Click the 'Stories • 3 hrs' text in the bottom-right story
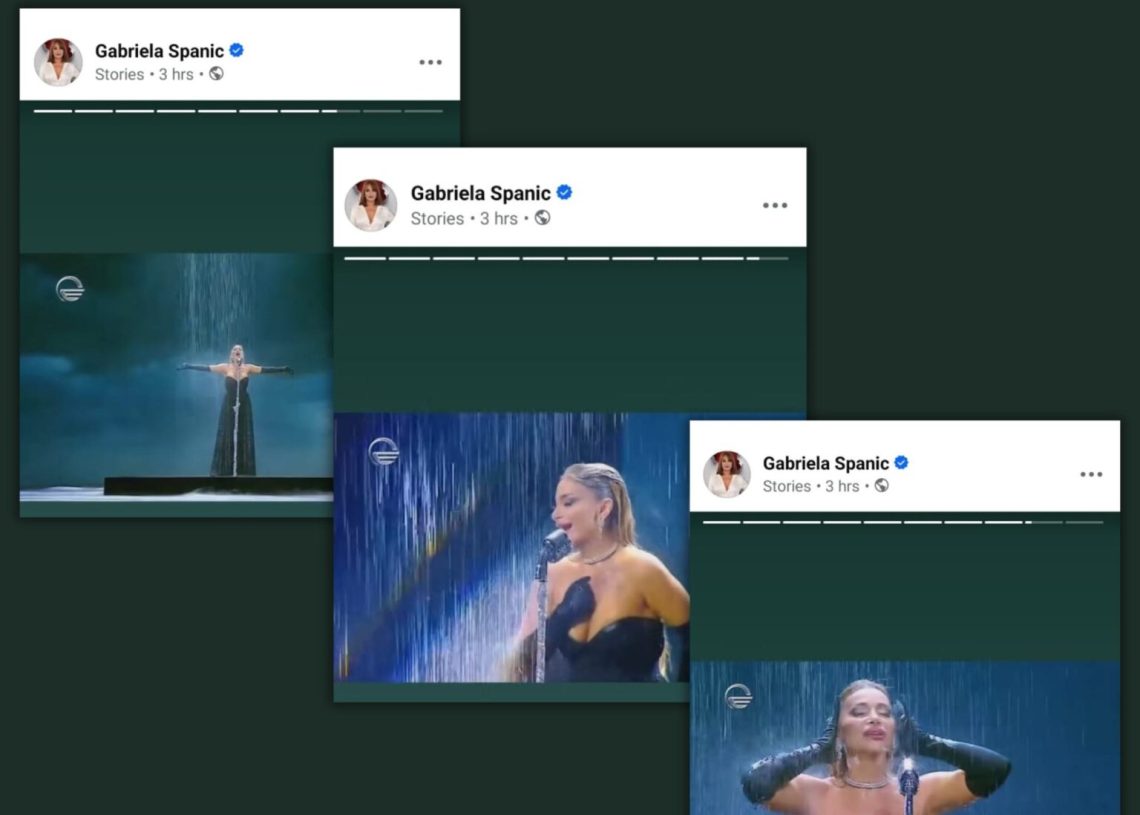Screen dimensions: 1140x815 tap(811, 486)
